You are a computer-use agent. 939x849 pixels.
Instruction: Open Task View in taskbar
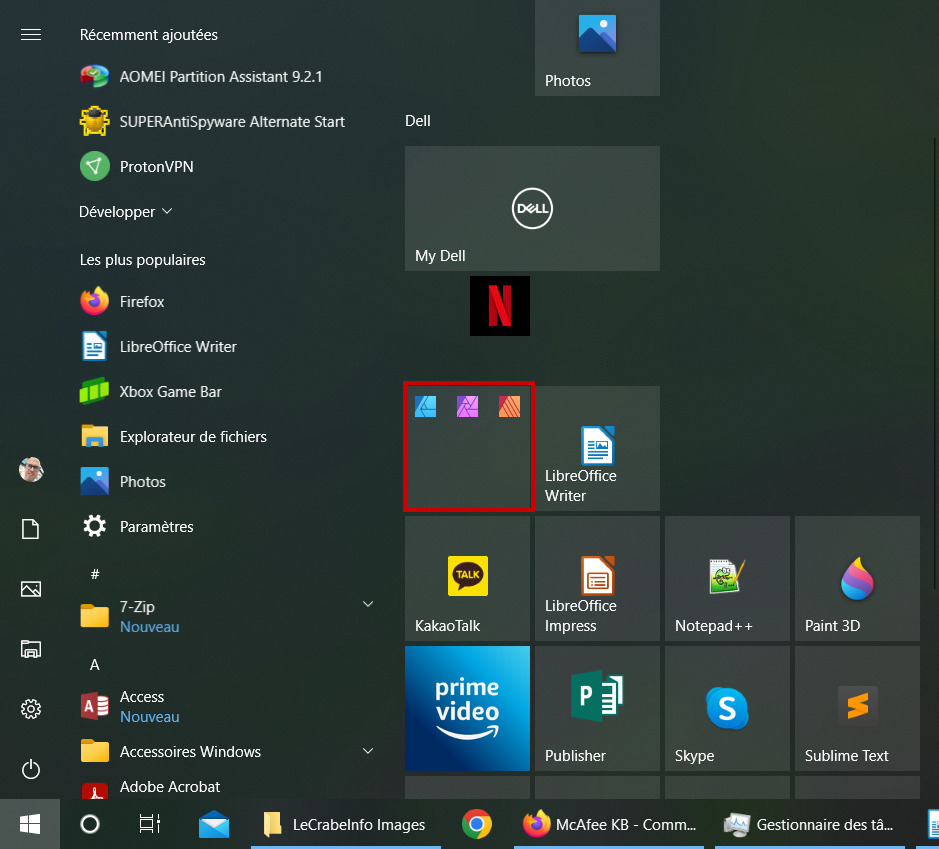click(150, 824)
